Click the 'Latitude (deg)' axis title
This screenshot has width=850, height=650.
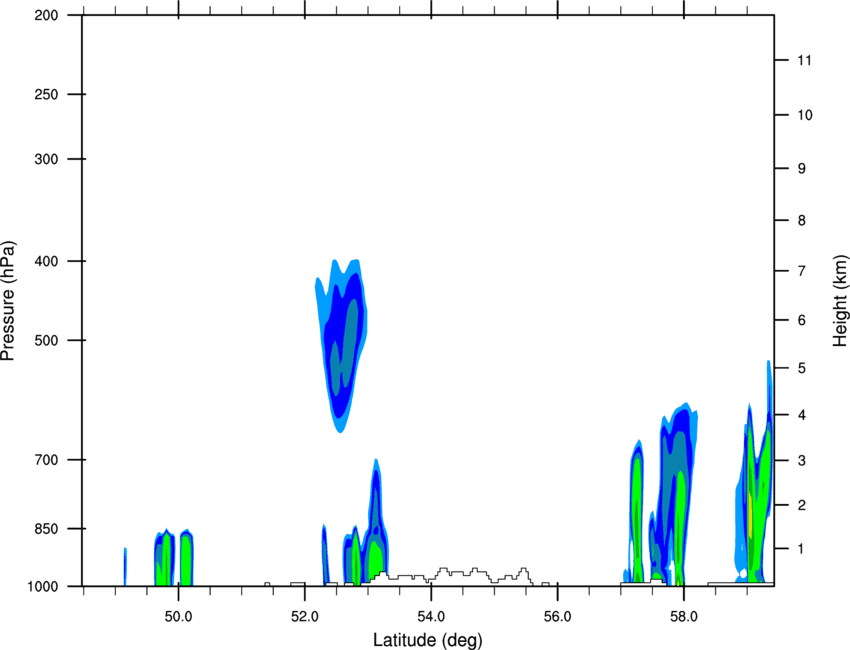click(427, 640)
